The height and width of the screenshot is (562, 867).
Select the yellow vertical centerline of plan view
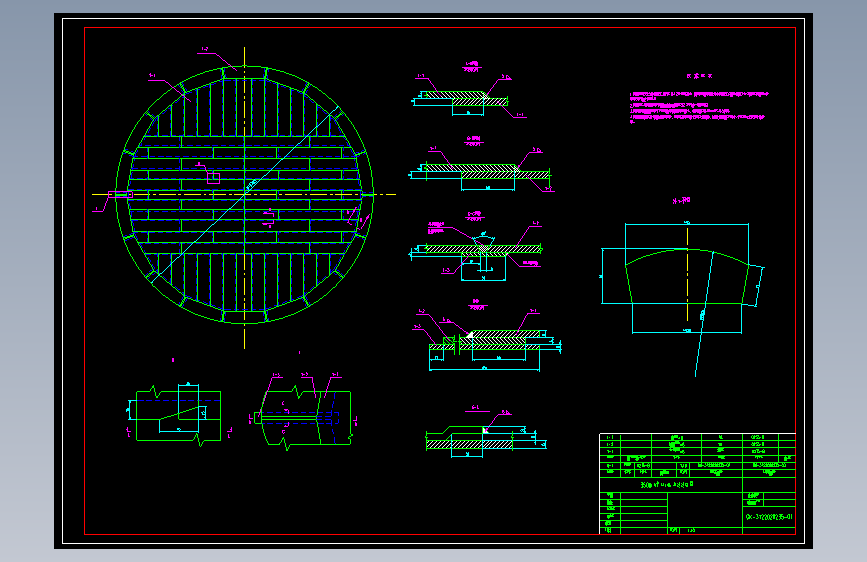tap(244, 197)
